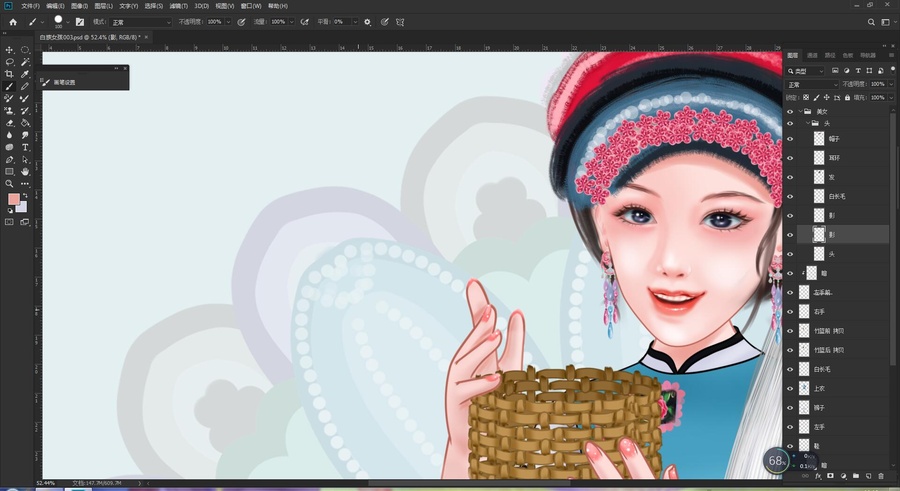Add a layer mask icon
Viewport: 900px width, 491px height.
pyautogui.click(x=831, y=476)
